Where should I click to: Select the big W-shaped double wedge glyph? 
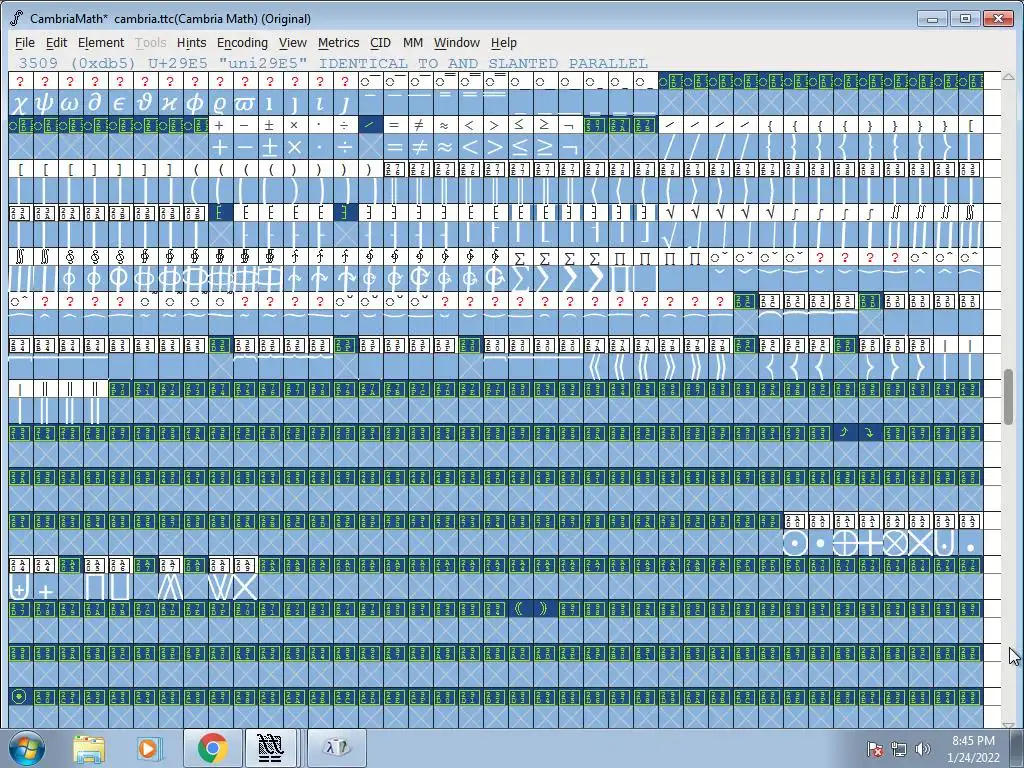(x=220, y=587)
